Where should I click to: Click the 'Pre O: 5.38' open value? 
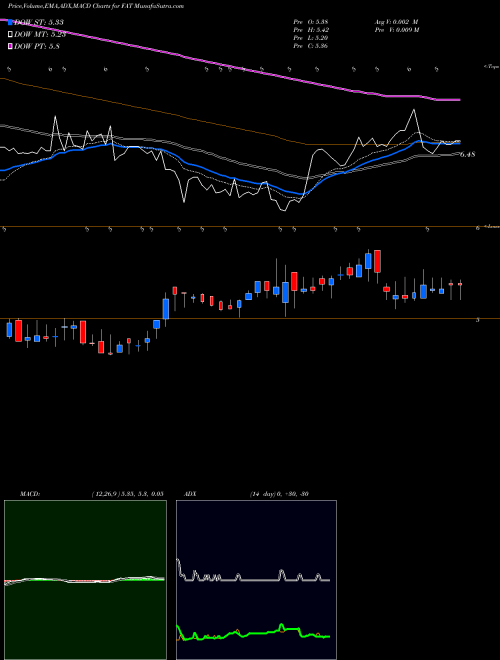tap(311, 22)
